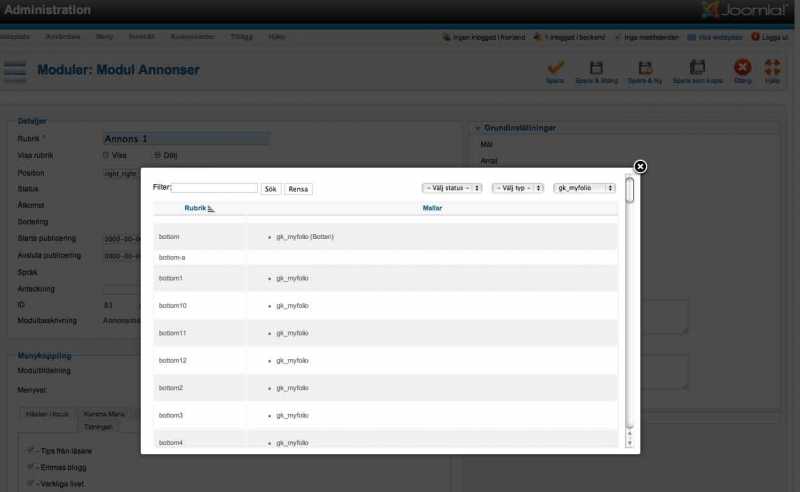The width and height of the screenshot is (800, 492).
Task: Select the bottom2 position row
Action: 385,388
